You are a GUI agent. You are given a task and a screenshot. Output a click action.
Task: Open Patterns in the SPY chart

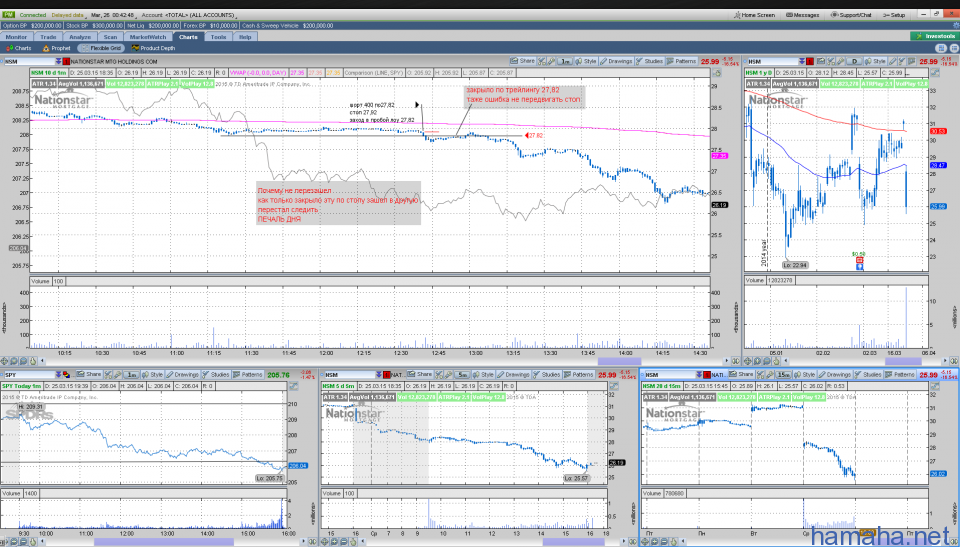point(248,374)
